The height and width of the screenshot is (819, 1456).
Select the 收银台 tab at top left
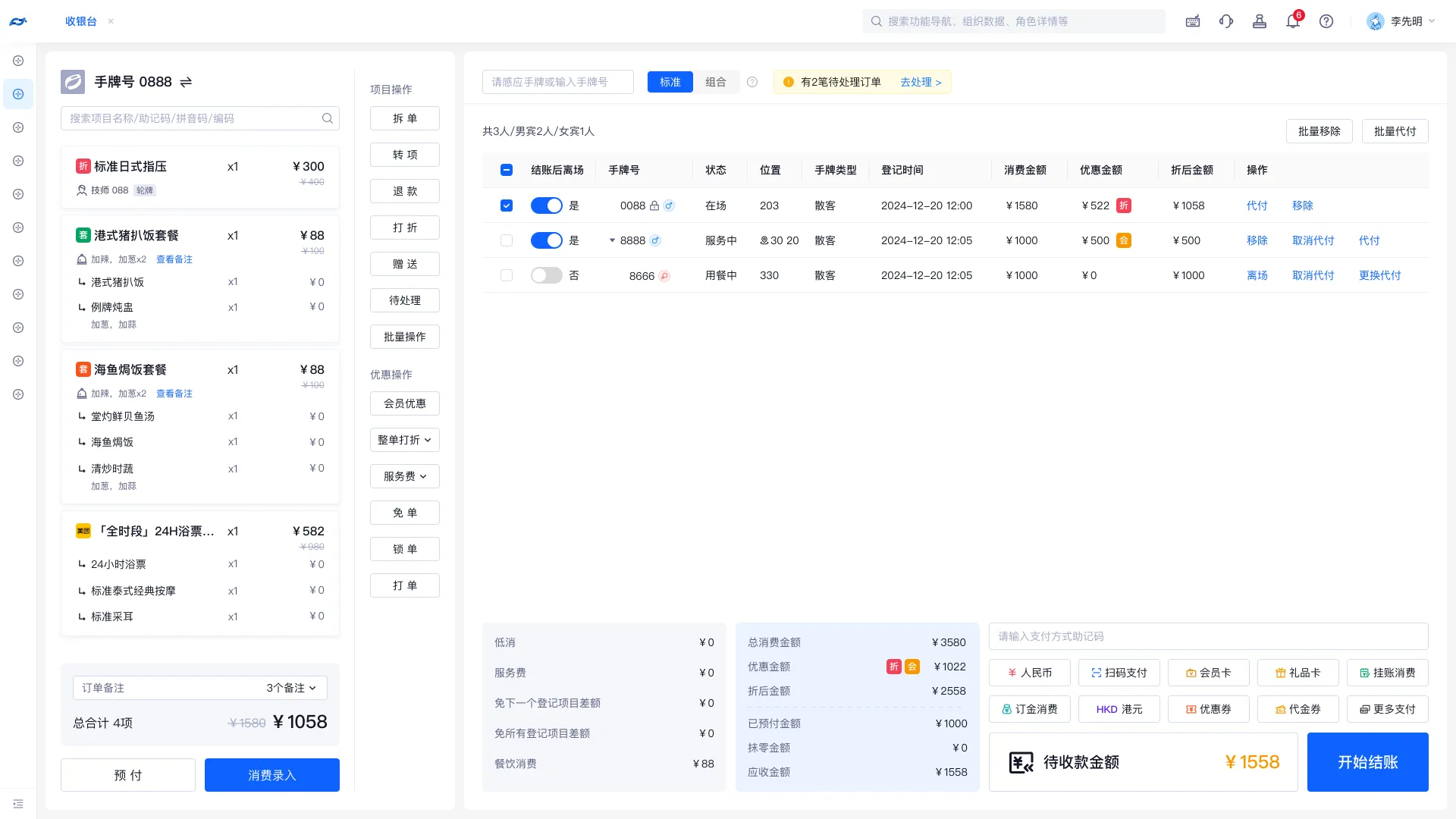[x=81, y=21]
